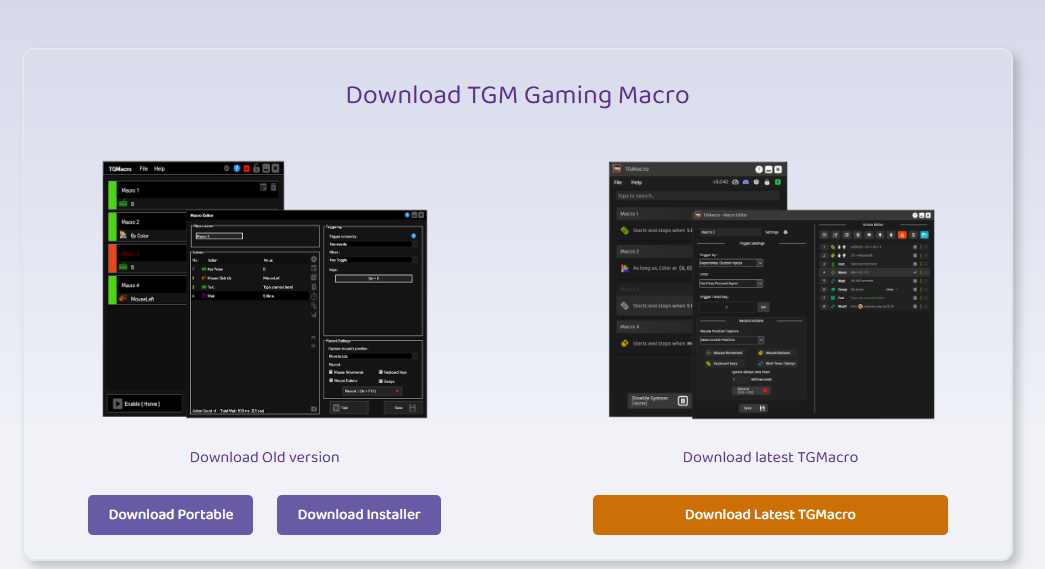Select the "Download latest TGMacro" caption text

pos(770,457)
